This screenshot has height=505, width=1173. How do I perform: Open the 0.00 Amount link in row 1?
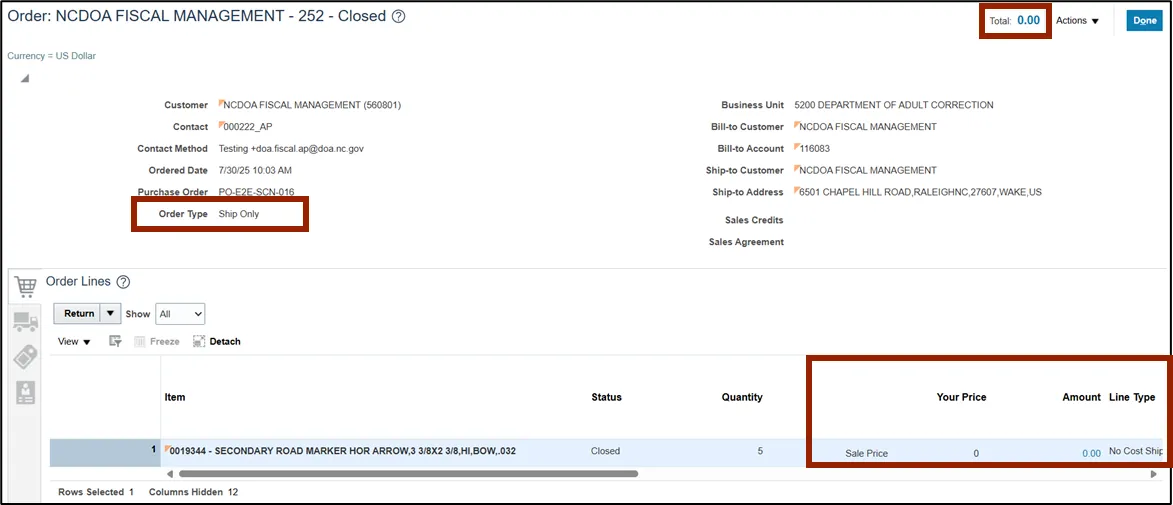tap(1091, 453)
